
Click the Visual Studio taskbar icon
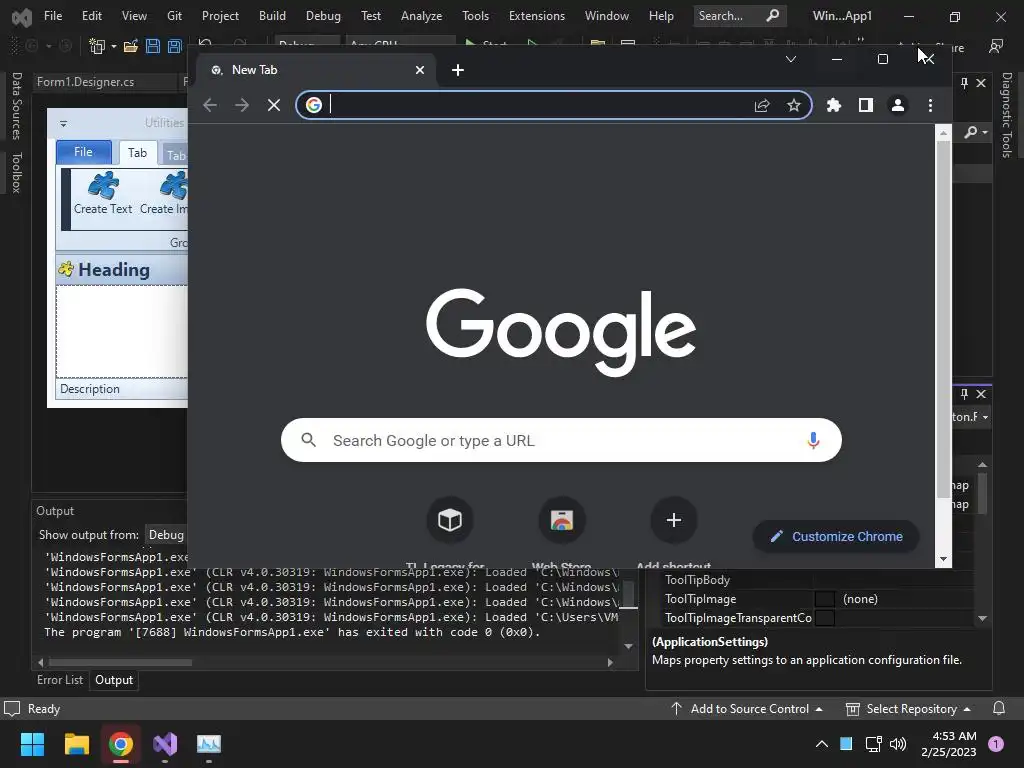pyautogui.click(x=165, y=744)
